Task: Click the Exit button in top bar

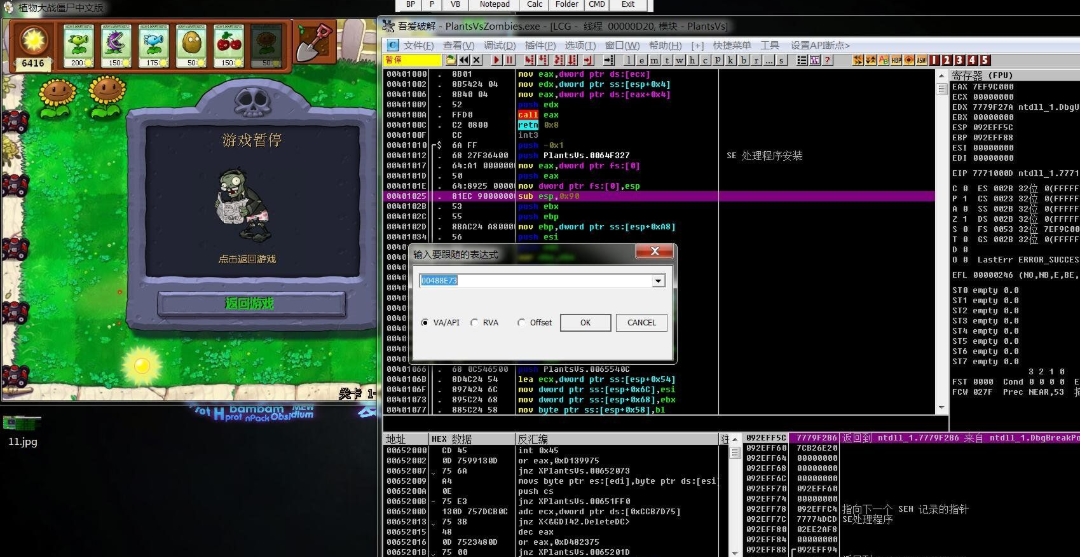Action: 628,4
